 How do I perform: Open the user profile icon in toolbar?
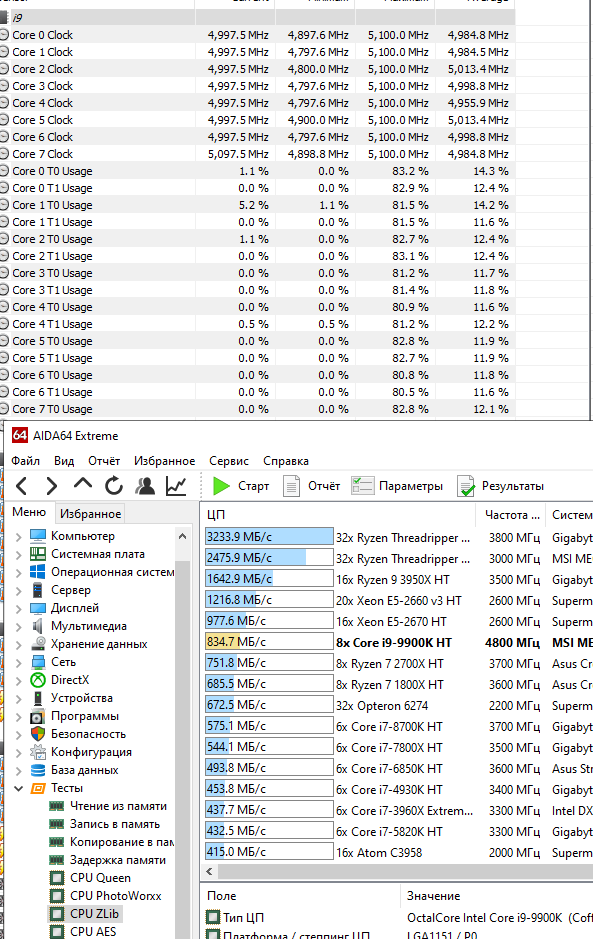pos(145,486)
